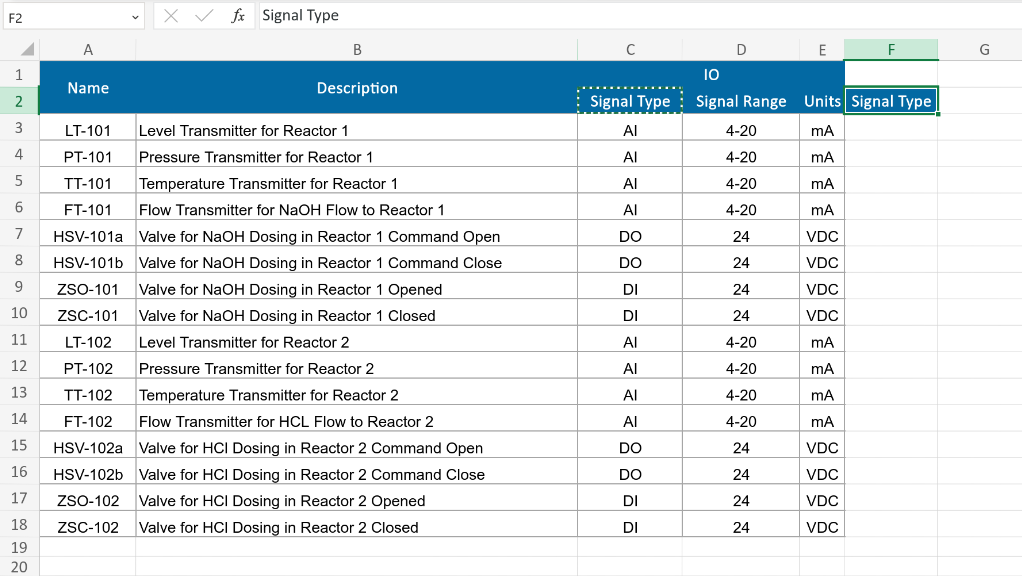Select column B header
Image resolution: width=1022 pixels, height=576 pixels.
tap(357, 50)
